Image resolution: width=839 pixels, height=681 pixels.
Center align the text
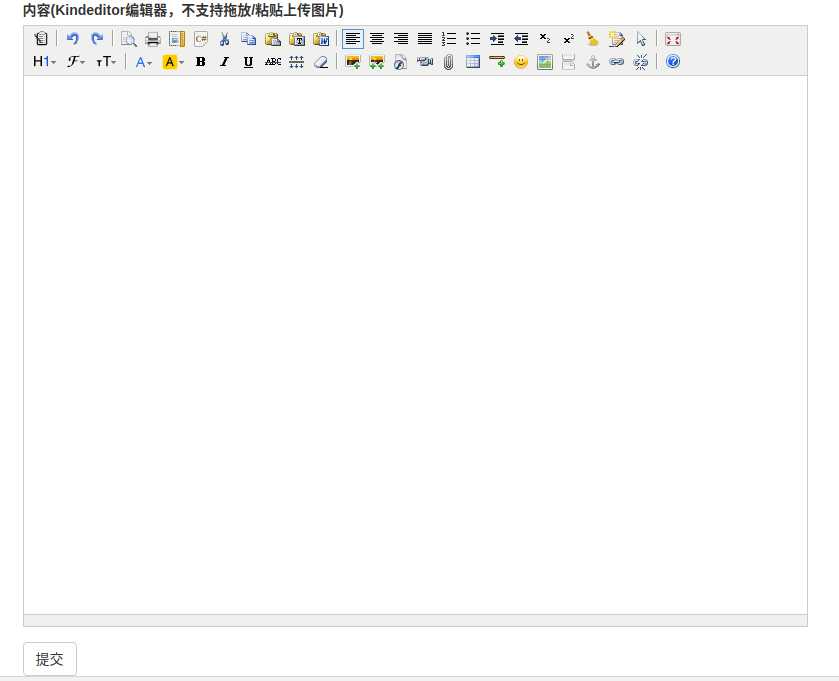coord(377,39)
